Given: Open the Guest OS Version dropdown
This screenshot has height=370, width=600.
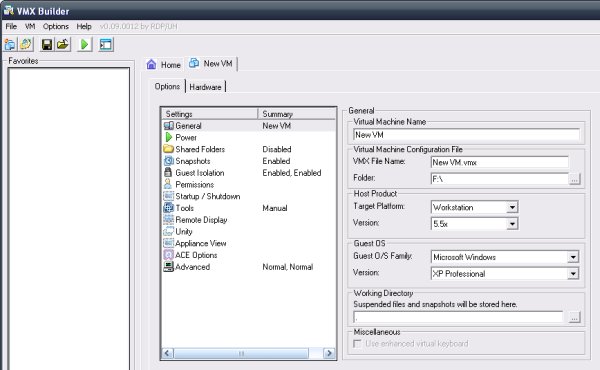Looking at the screenshot, I should click(x=573, y=274).
